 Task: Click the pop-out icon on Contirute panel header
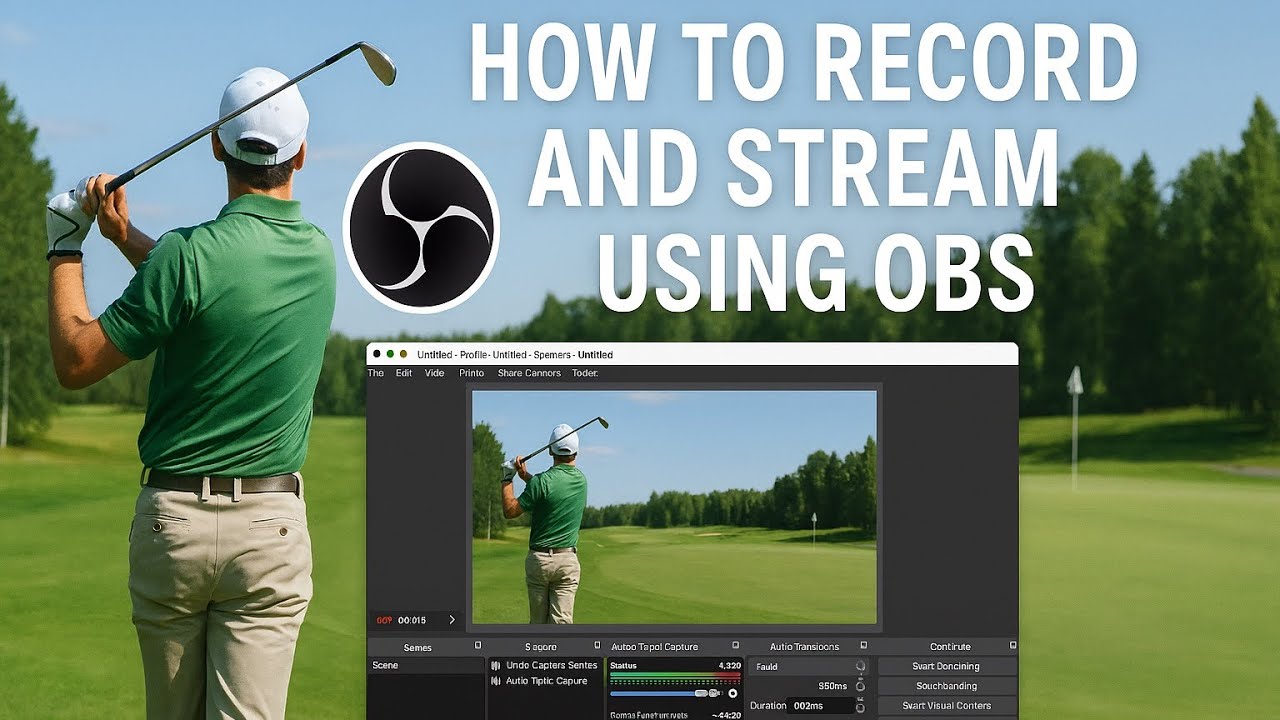coord(1013,646)
